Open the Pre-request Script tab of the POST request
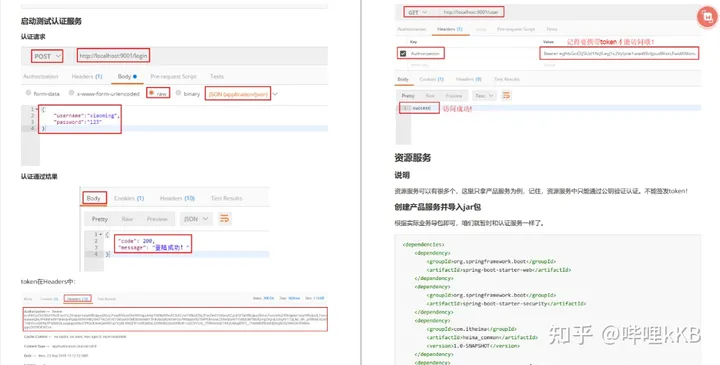Image resolution: width=720 pixels, height=365 pixels. 173,76
